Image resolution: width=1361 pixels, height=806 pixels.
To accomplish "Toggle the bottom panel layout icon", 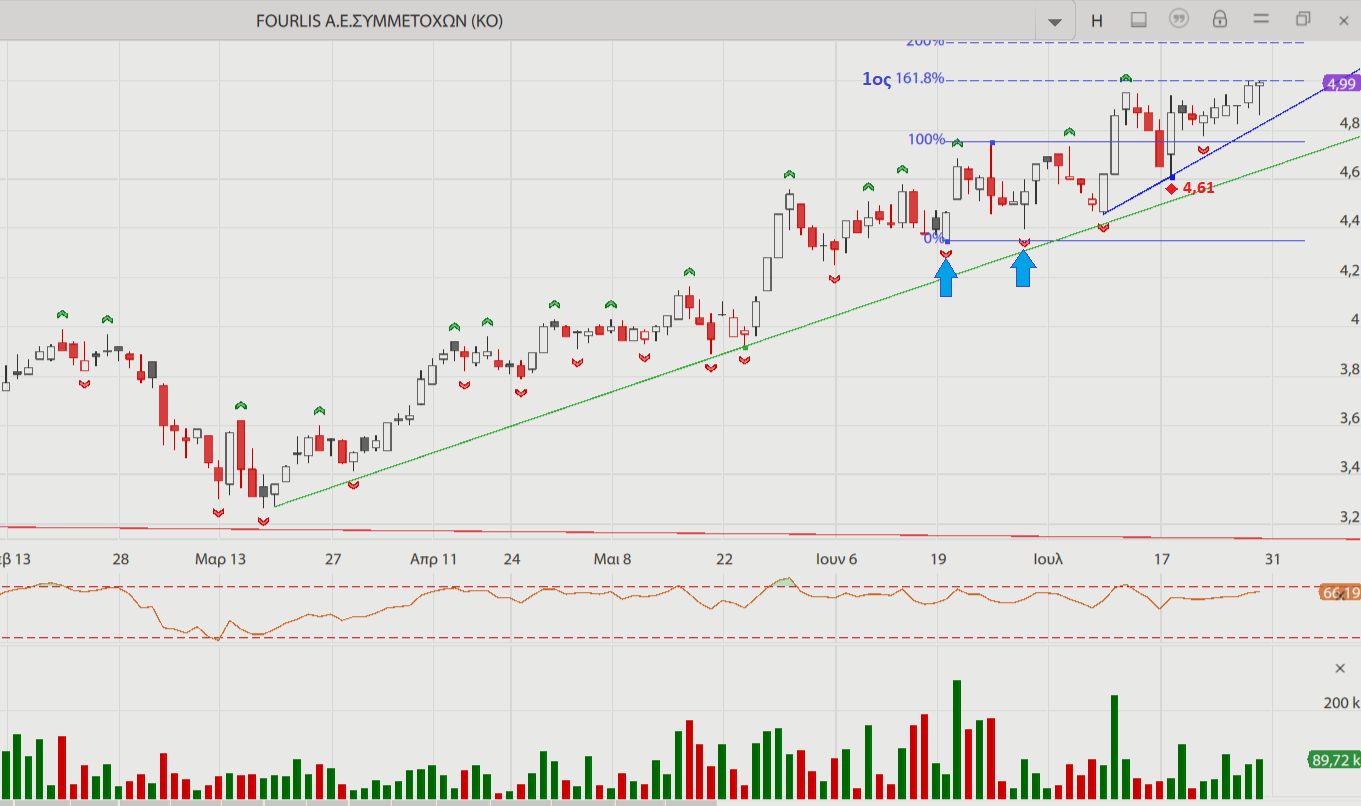I will [1138, 20].
